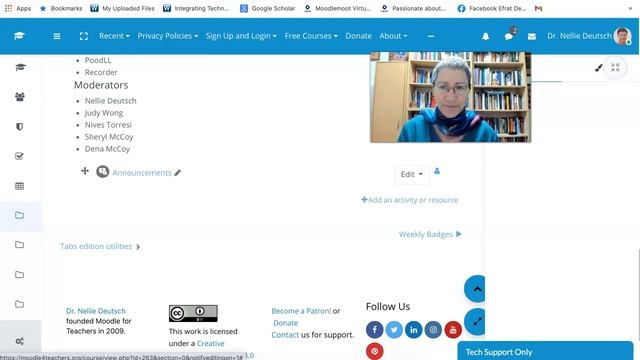This screenshot has width=640, height=360.
Task: Open settings gears at sidebar bottom
Action: click(x=19, y=341)
